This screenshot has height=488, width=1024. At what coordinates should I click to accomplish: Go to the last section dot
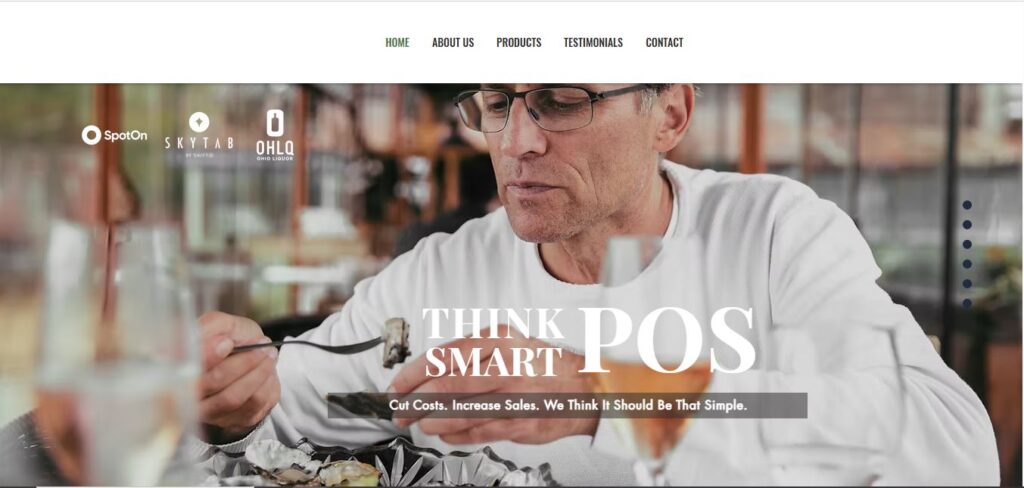(967, 303)
